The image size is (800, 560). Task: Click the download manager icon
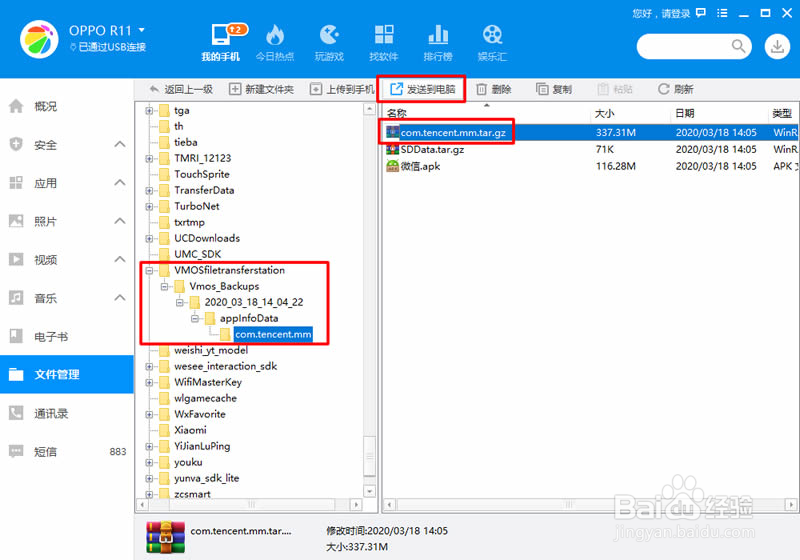click(777, 46)
